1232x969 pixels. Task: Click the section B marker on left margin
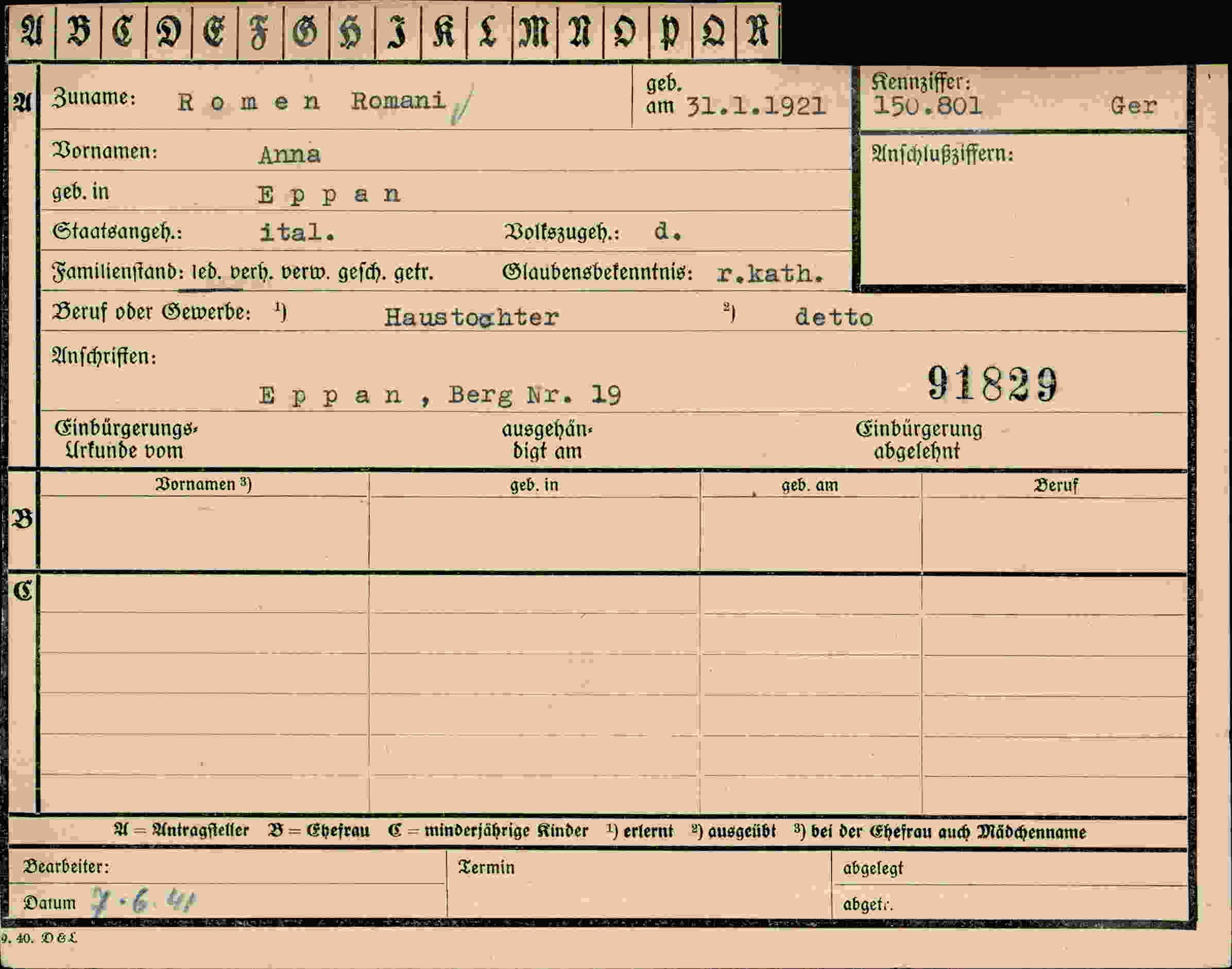pos(22,519)
